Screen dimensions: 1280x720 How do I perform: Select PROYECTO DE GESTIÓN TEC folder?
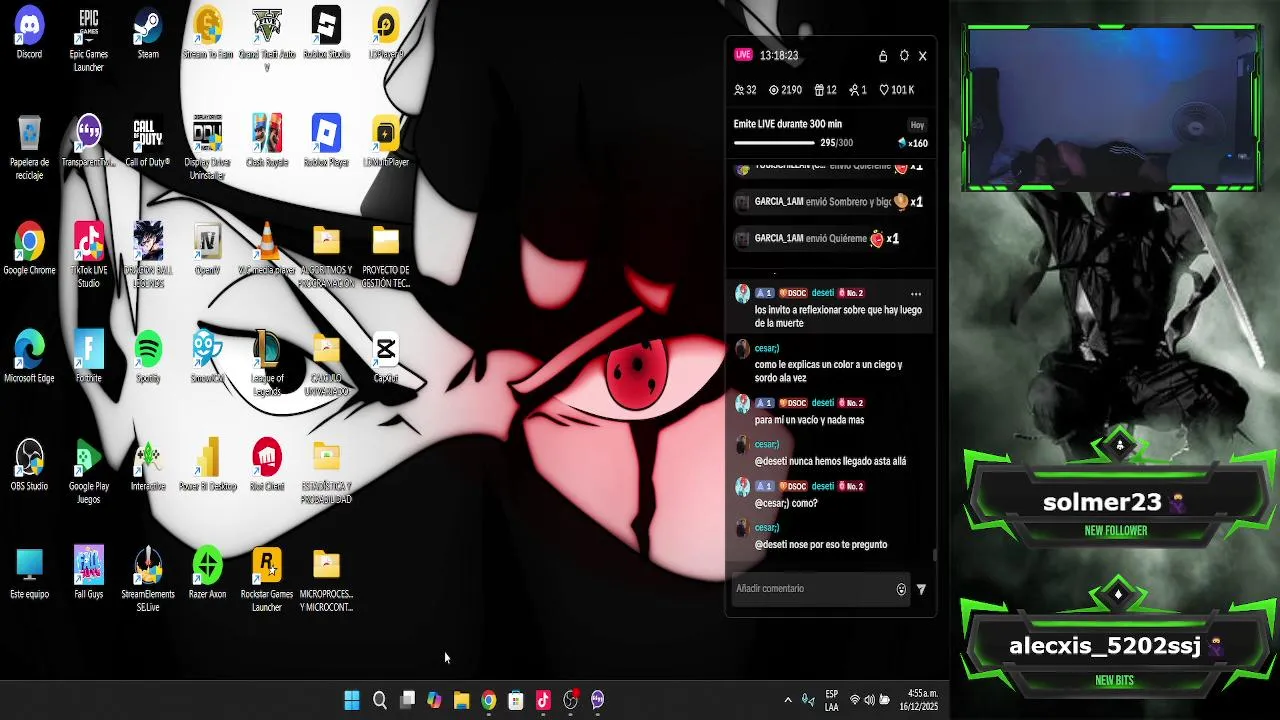pyautogui.click(x=386, y=256)
